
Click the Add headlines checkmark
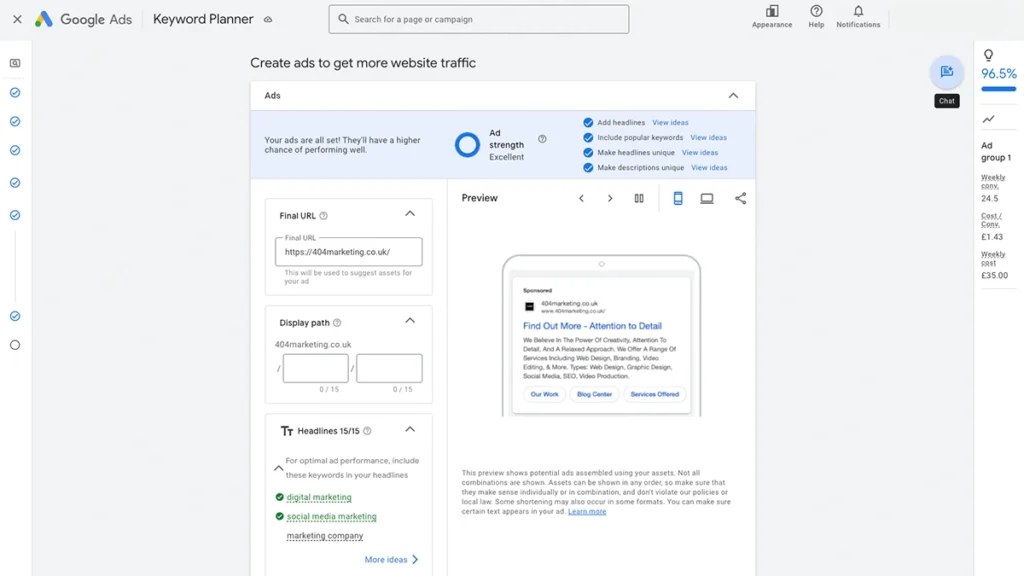pos(588,123)
